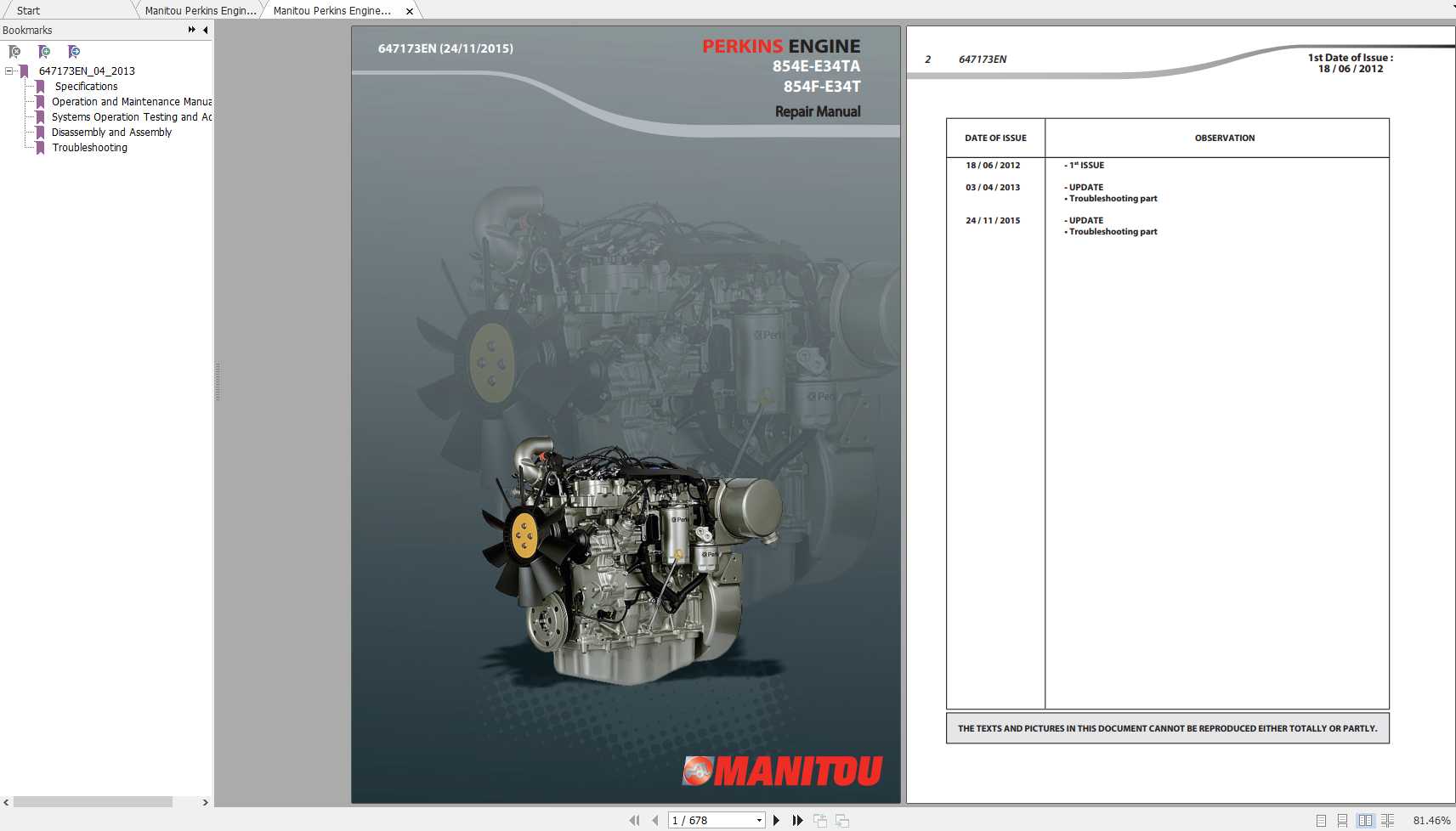
Task: Expand the Bookmarks panel with double-arrow icon
Action: click(192, 30)
